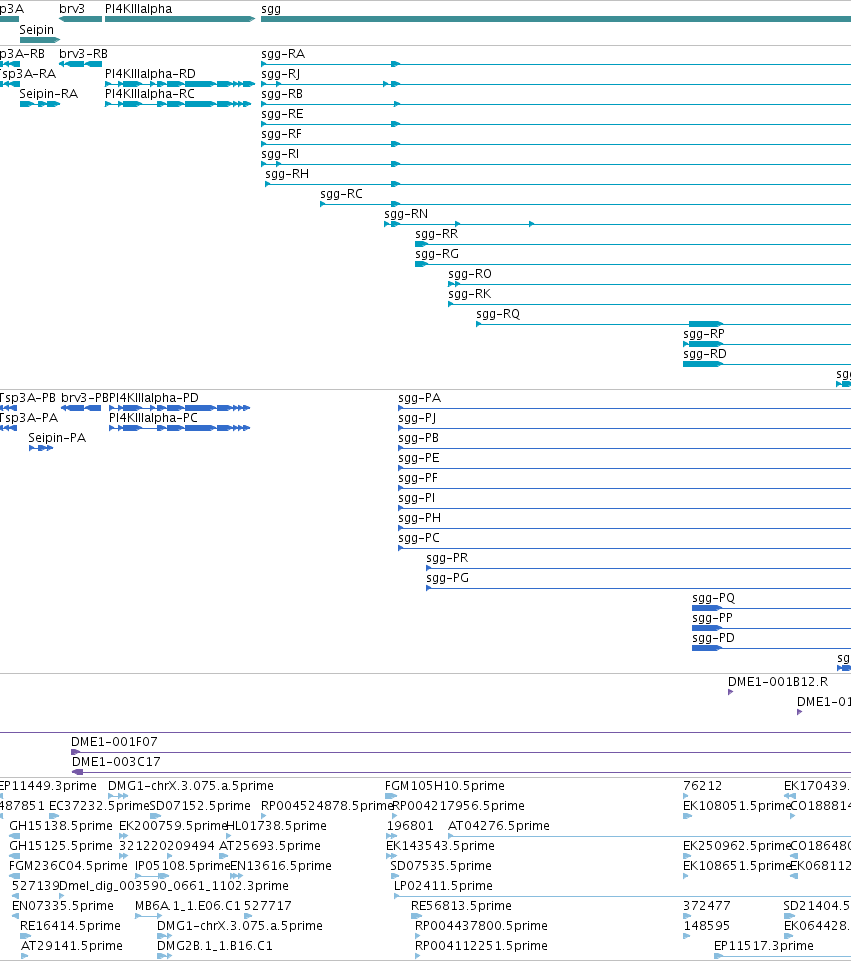Select EST AT04276.5prime
The height and width of the screenshot is (961, 851).
[x=649, y=836]
